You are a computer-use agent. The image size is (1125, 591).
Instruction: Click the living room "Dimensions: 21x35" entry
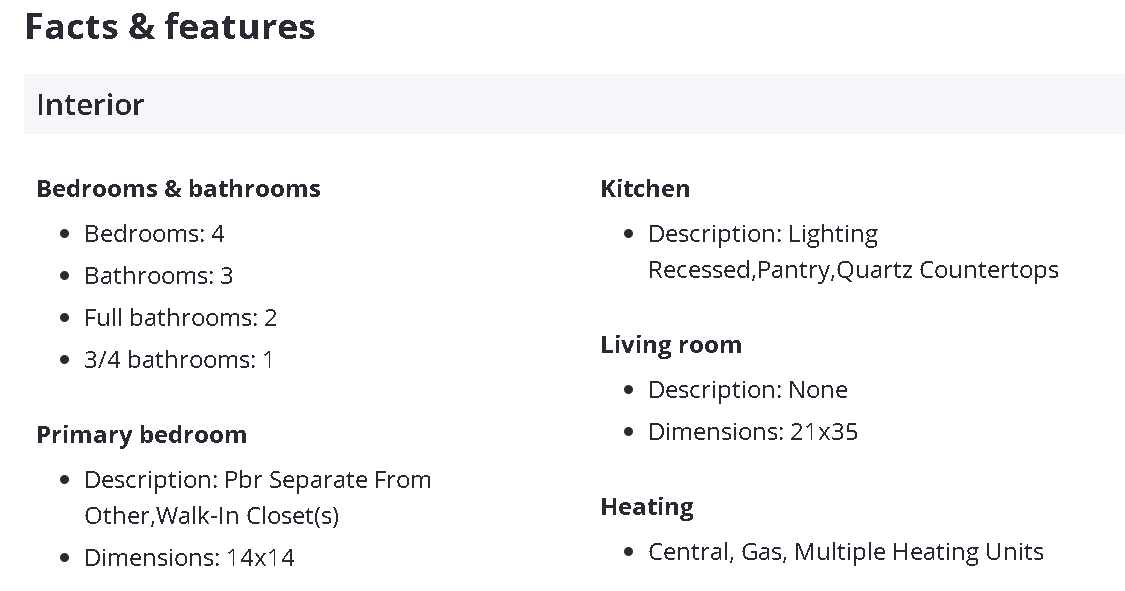click(x=753, y=432)
